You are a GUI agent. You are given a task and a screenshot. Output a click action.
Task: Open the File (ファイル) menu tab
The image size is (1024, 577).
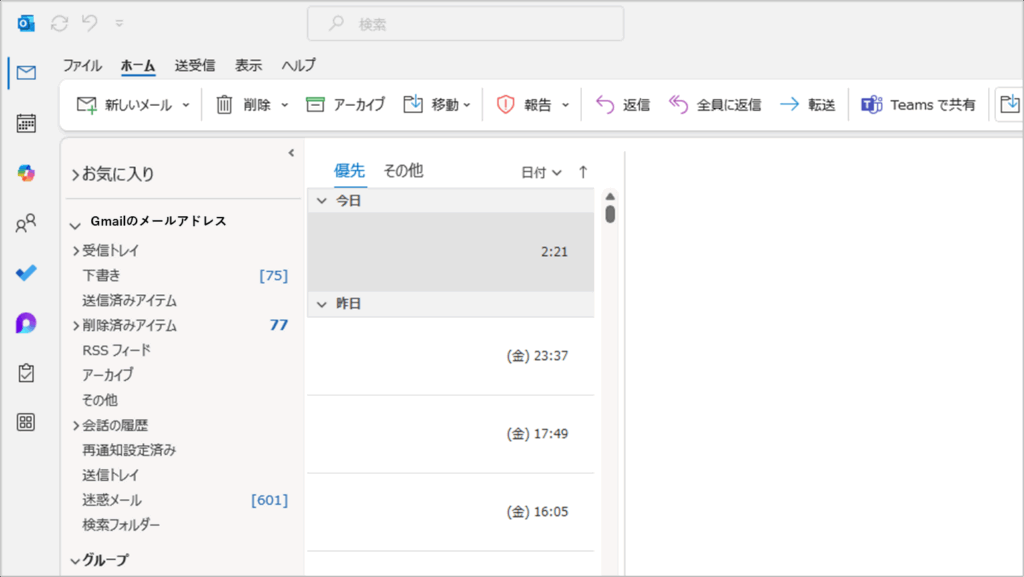(82, 66)
